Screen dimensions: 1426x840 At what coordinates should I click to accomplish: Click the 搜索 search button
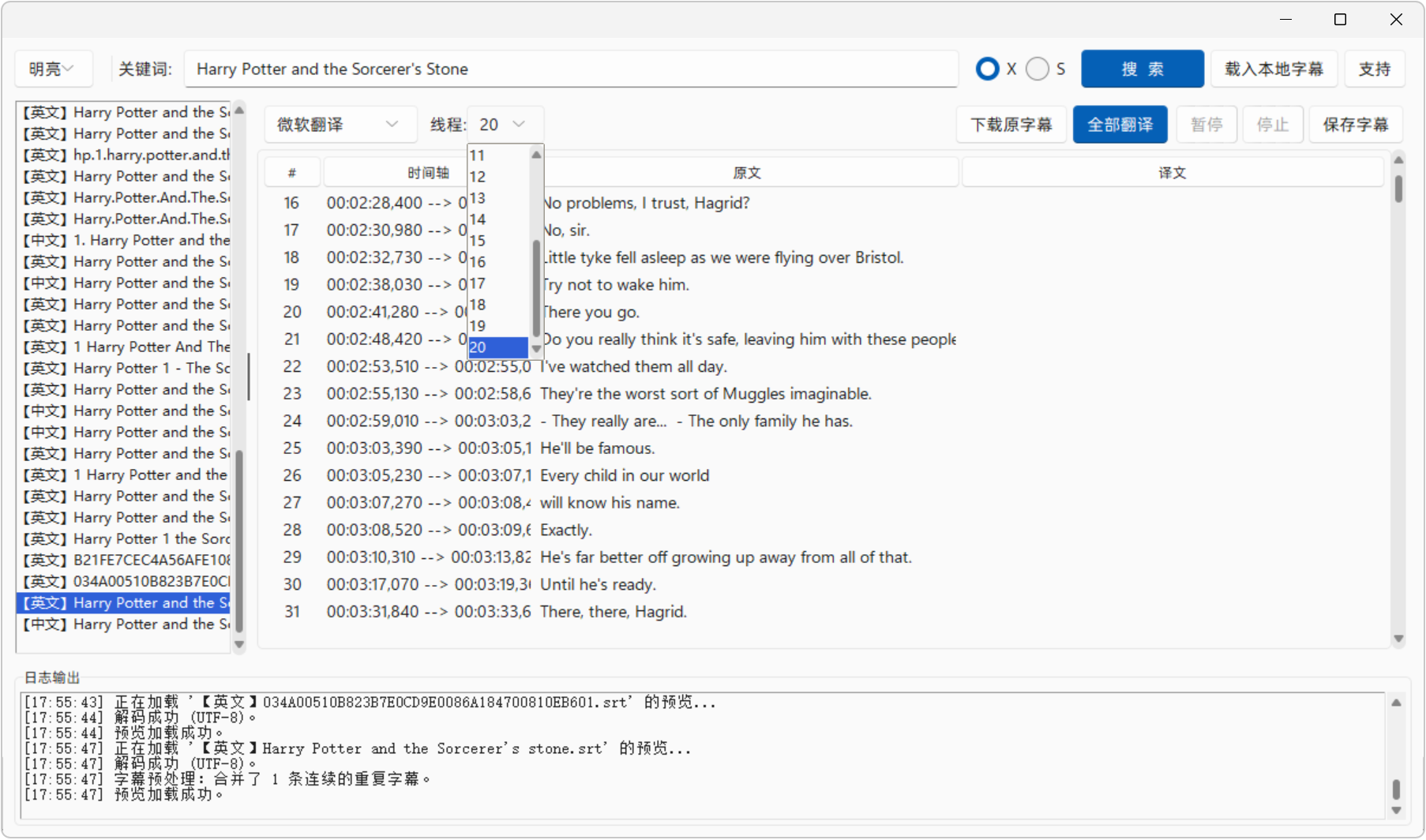(x=1142, y=69)
